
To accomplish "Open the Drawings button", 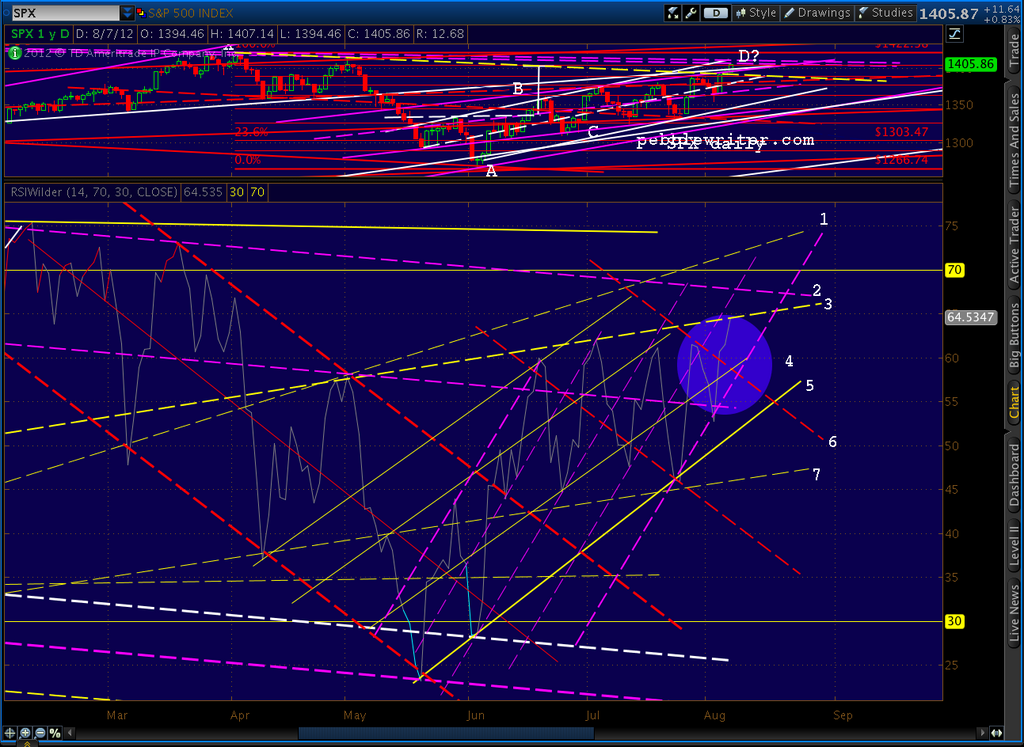I will click(817, 13).
